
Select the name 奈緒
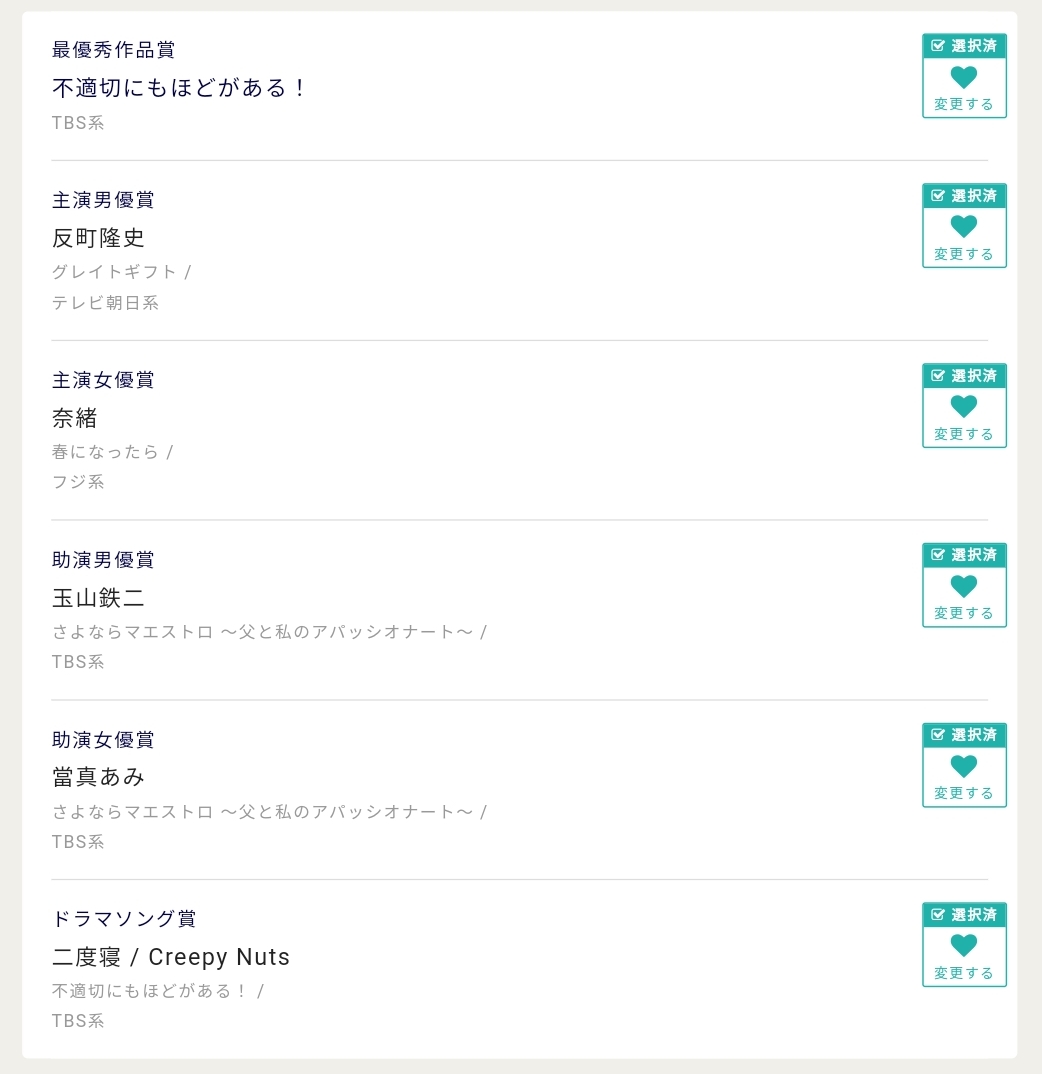[x=75, y=418]
